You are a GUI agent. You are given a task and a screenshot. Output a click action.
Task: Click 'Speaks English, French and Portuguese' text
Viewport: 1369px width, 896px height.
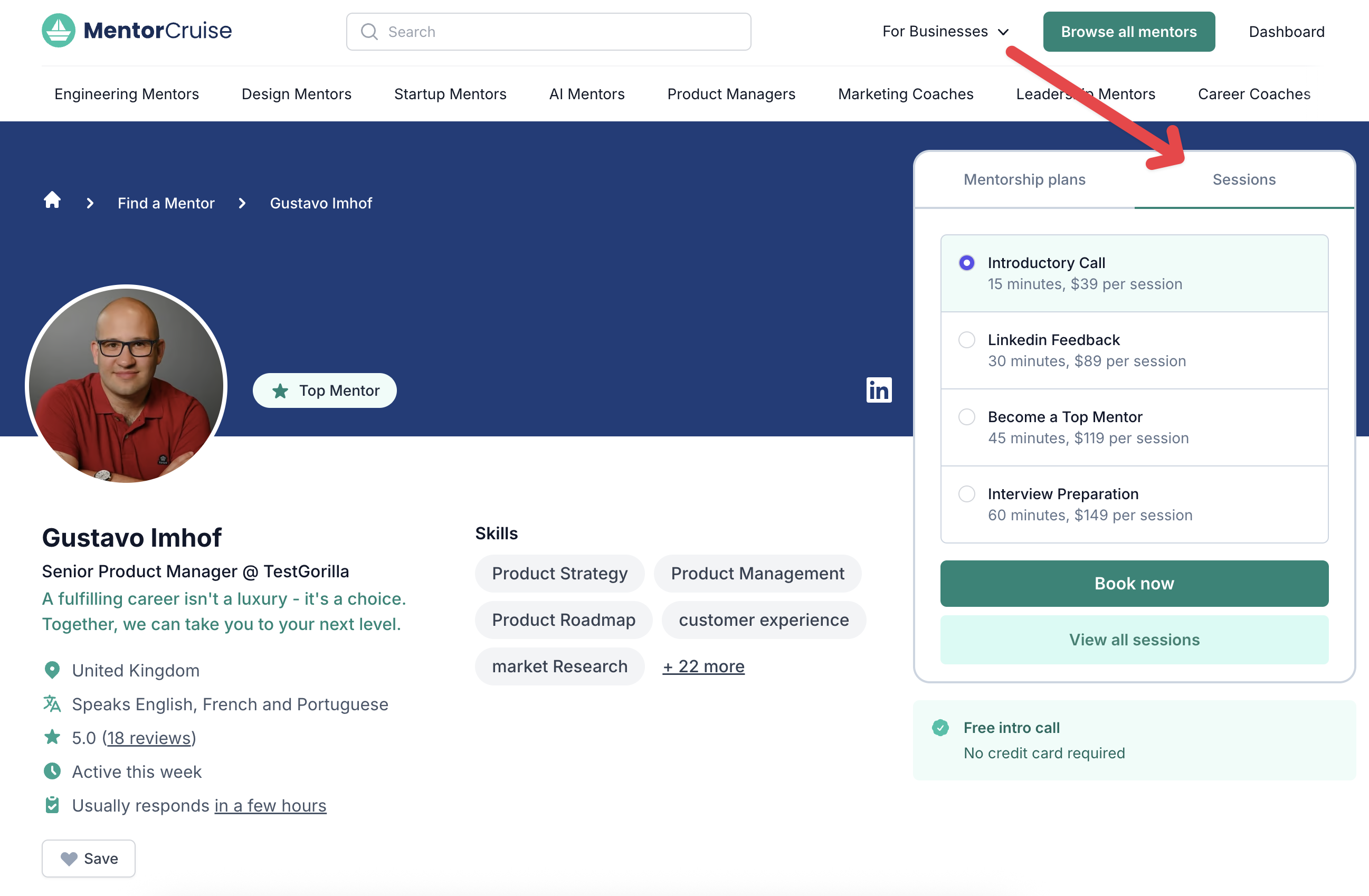click(x=230, y=704)
